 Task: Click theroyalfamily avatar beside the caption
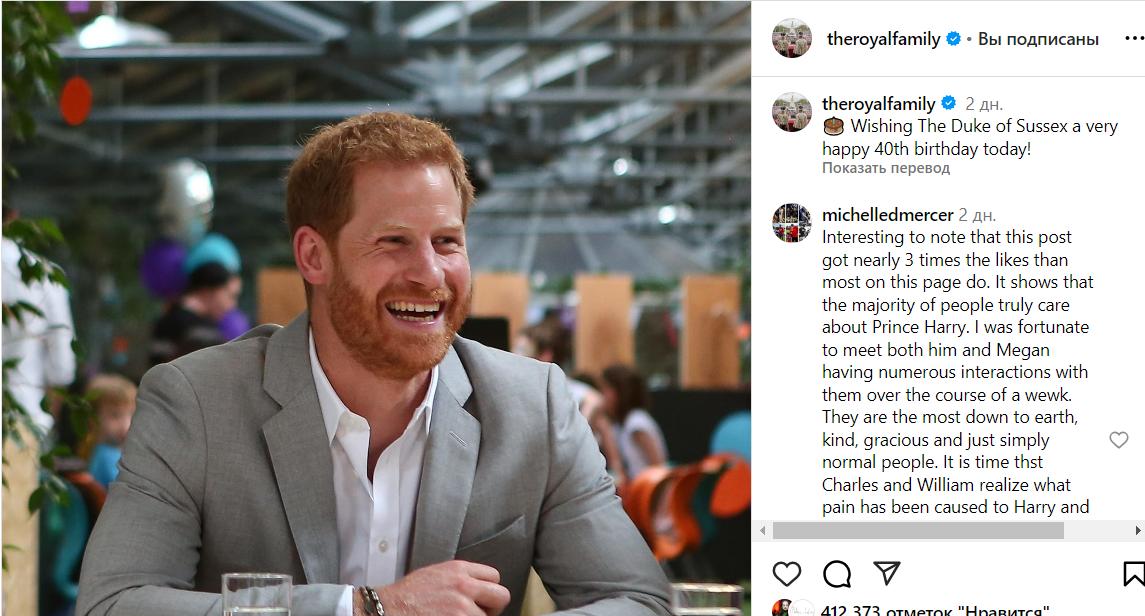click(792, 112)
